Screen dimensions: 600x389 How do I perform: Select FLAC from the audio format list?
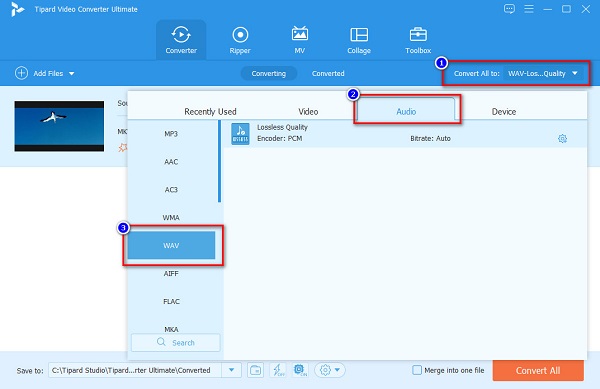[x=171, y=301]
